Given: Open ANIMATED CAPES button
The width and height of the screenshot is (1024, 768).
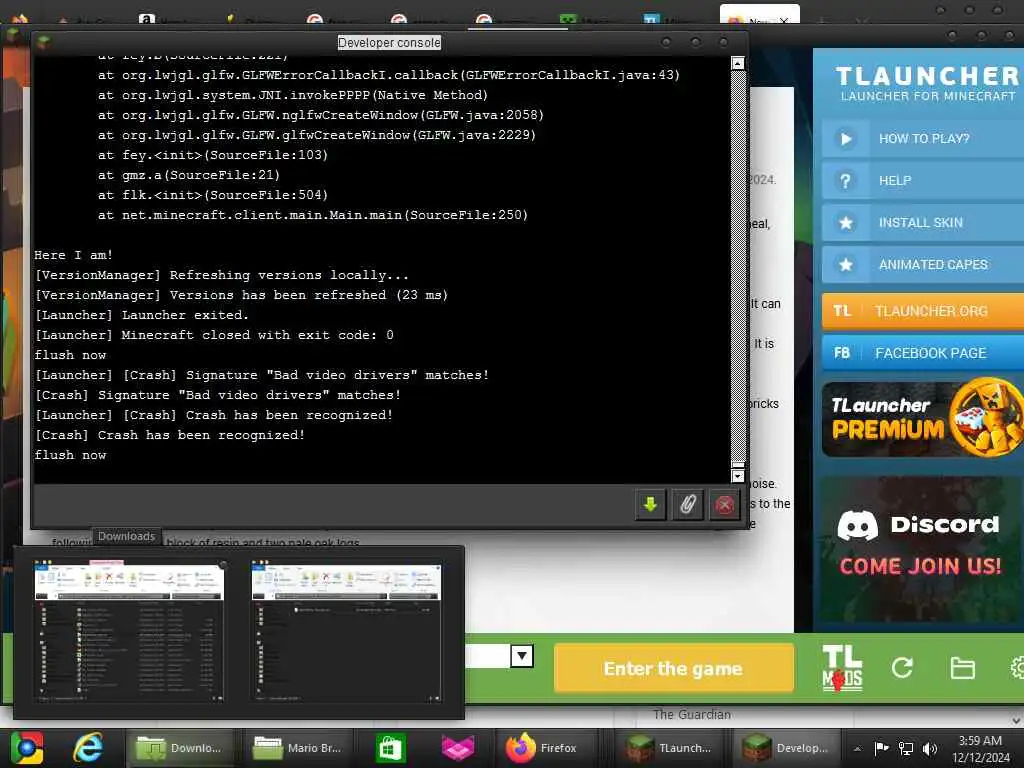Looking at the screenshot, I should tap(923, 264).
